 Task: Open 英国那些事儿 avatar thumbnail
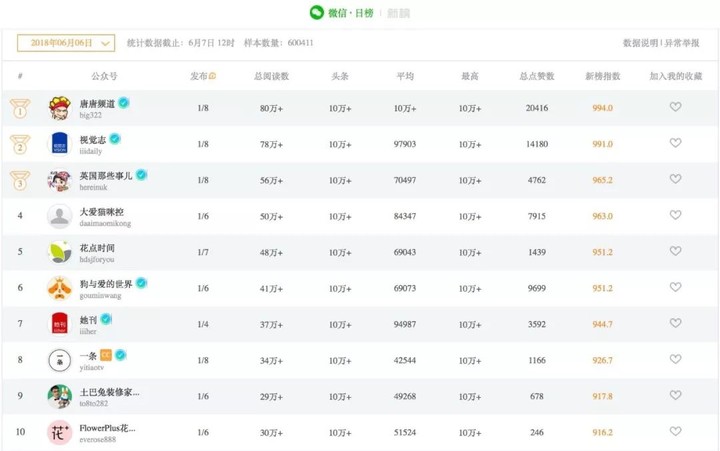(60, 180)
